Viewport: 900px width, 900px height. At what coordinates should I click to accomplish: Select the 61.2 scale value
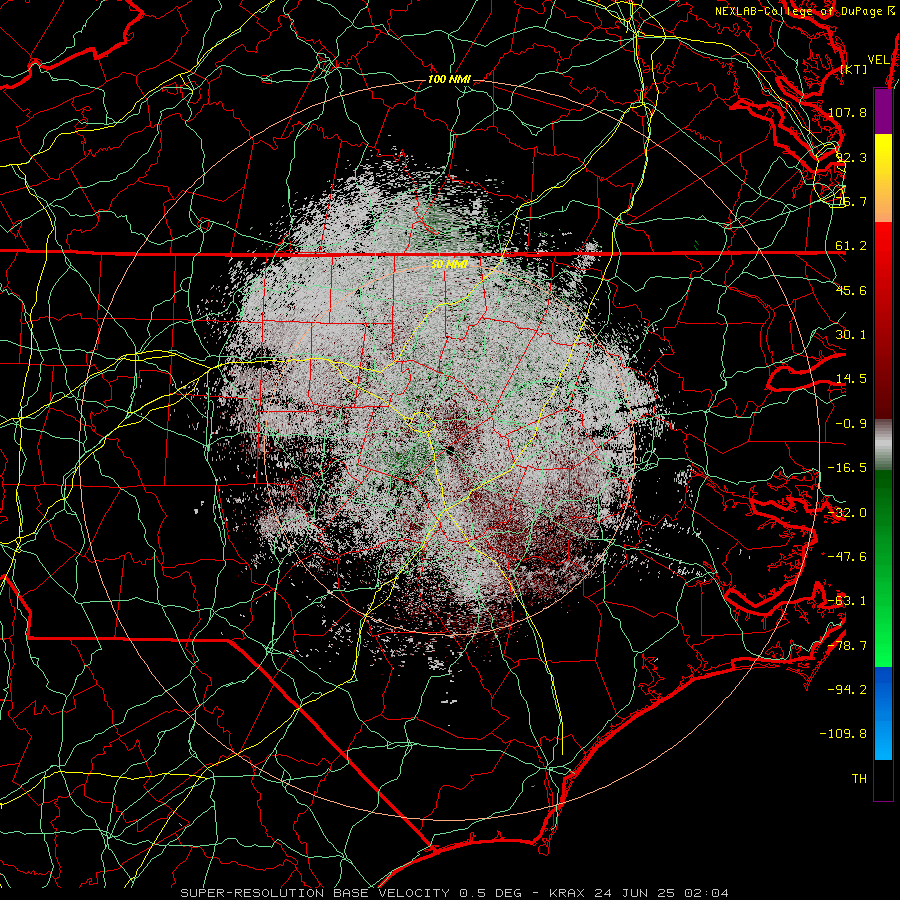tap(851, 246)
